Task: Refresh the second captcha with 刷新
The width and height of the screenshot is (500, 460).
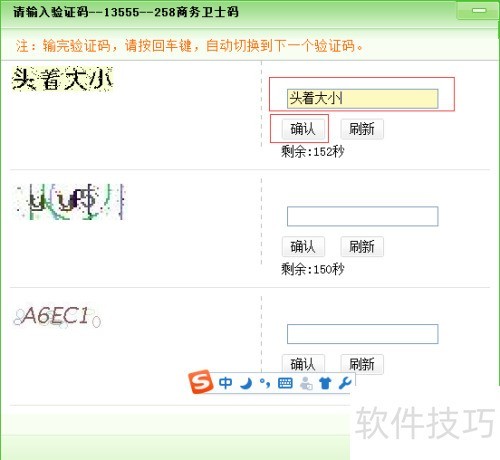Action: coord(362,247)
